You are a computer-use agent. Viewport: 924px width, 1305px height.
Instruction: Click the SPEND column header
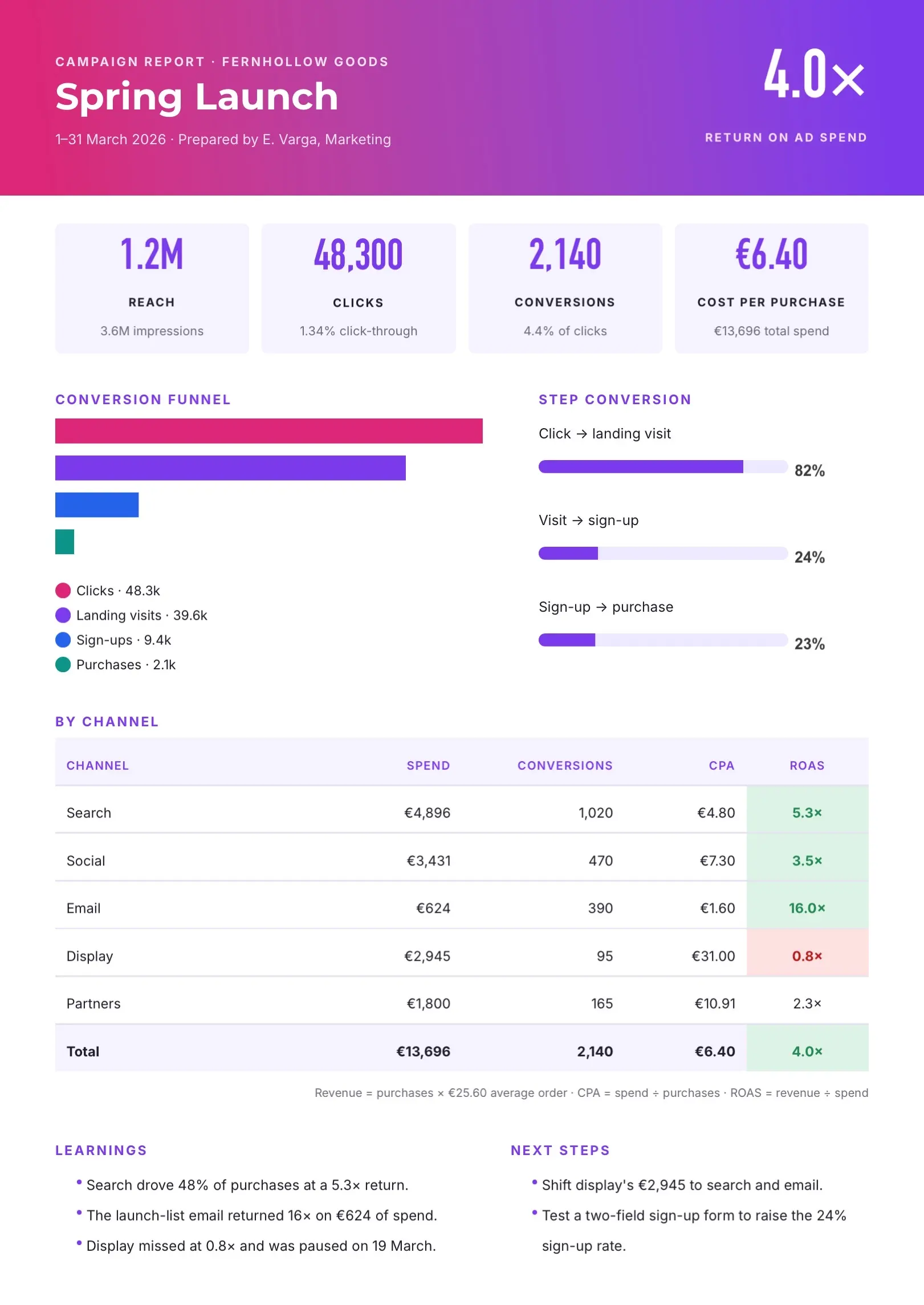point(428,766)
